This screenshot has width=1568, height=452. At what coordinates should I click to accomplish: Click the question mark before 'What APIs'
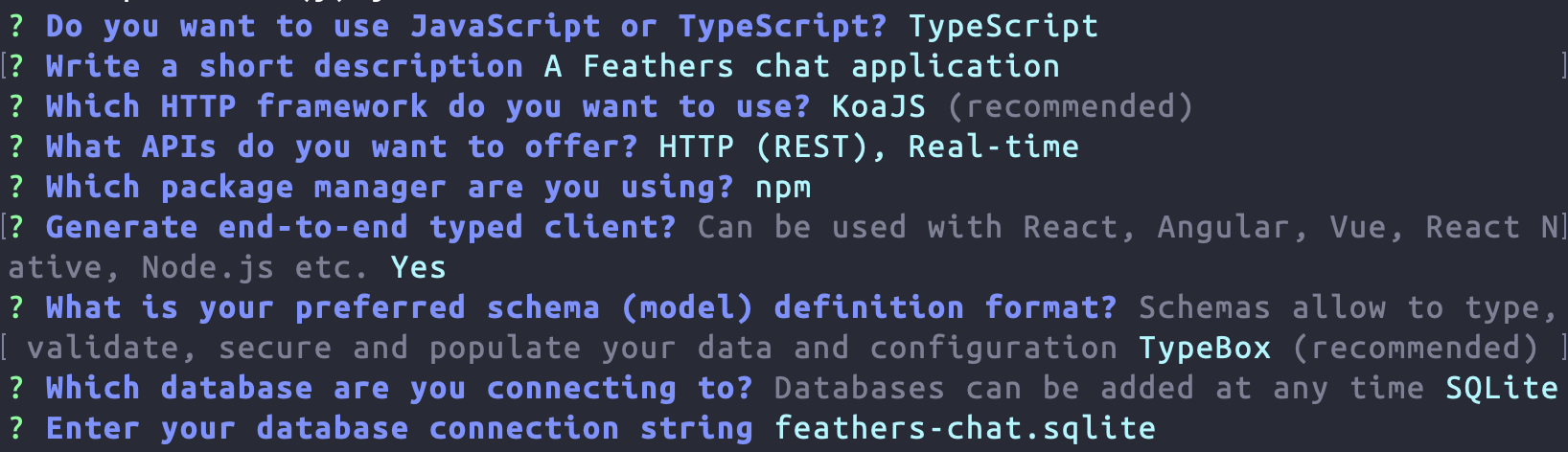tap(16, 147)
